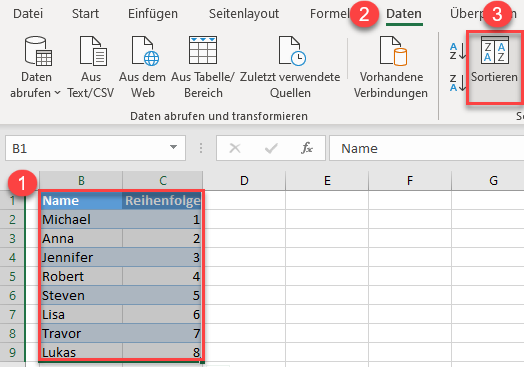Viewport: 524px width, 367px height.
Task: Select column C header
Action: coord(163,180)
